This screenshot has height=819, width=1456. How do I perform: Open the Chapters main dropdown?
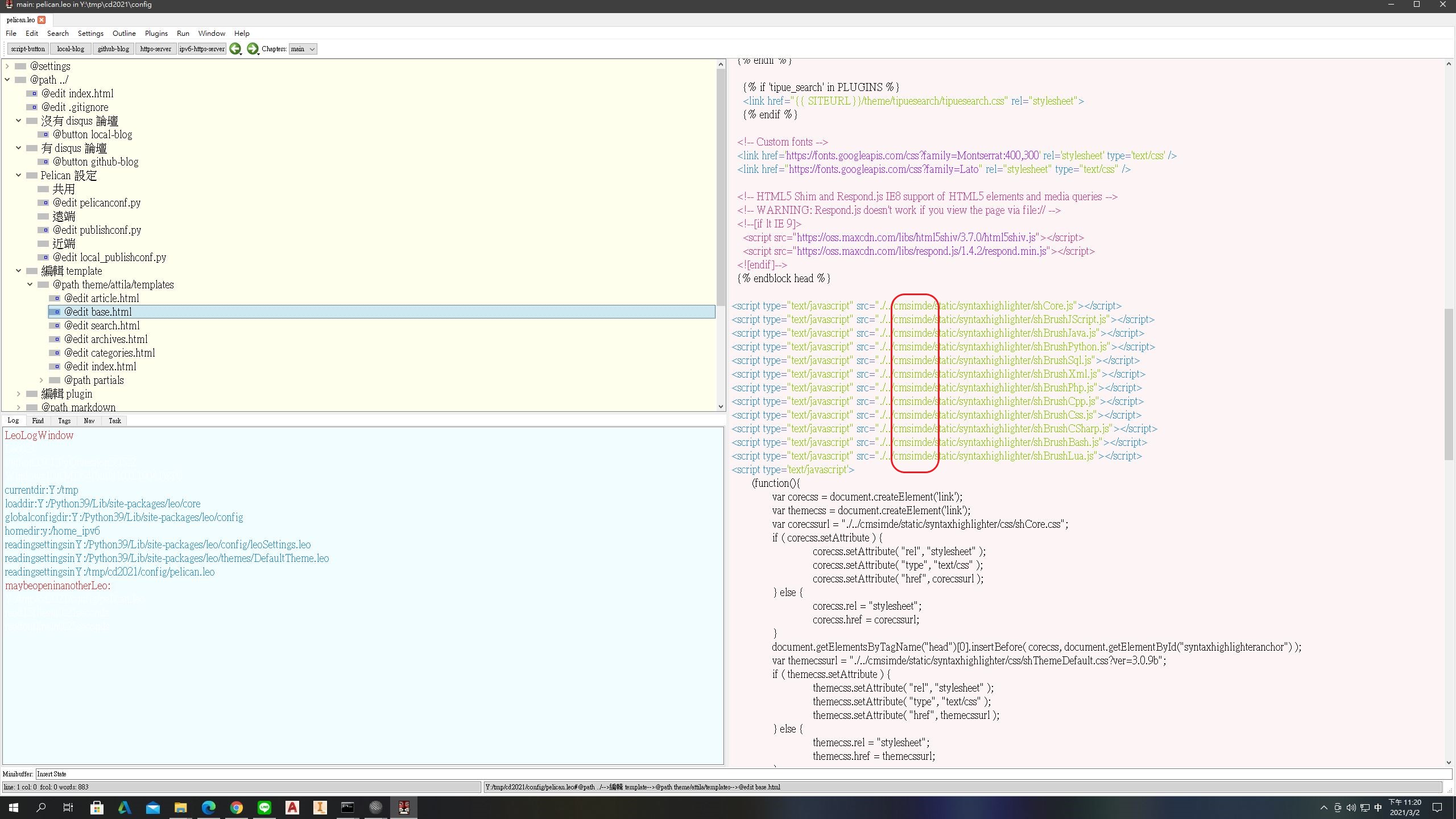(x=303, y=49)
